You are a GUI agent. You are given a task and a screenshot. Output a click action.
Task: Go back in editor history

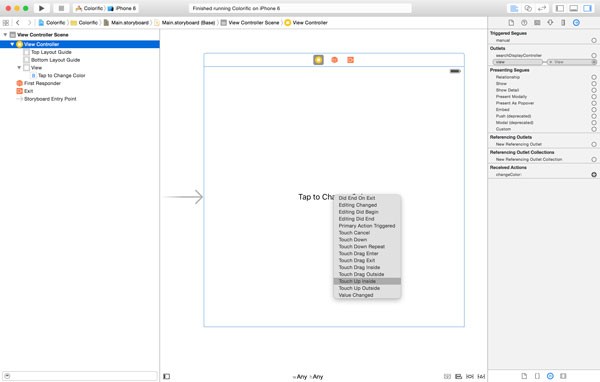(x=18, y=23)
